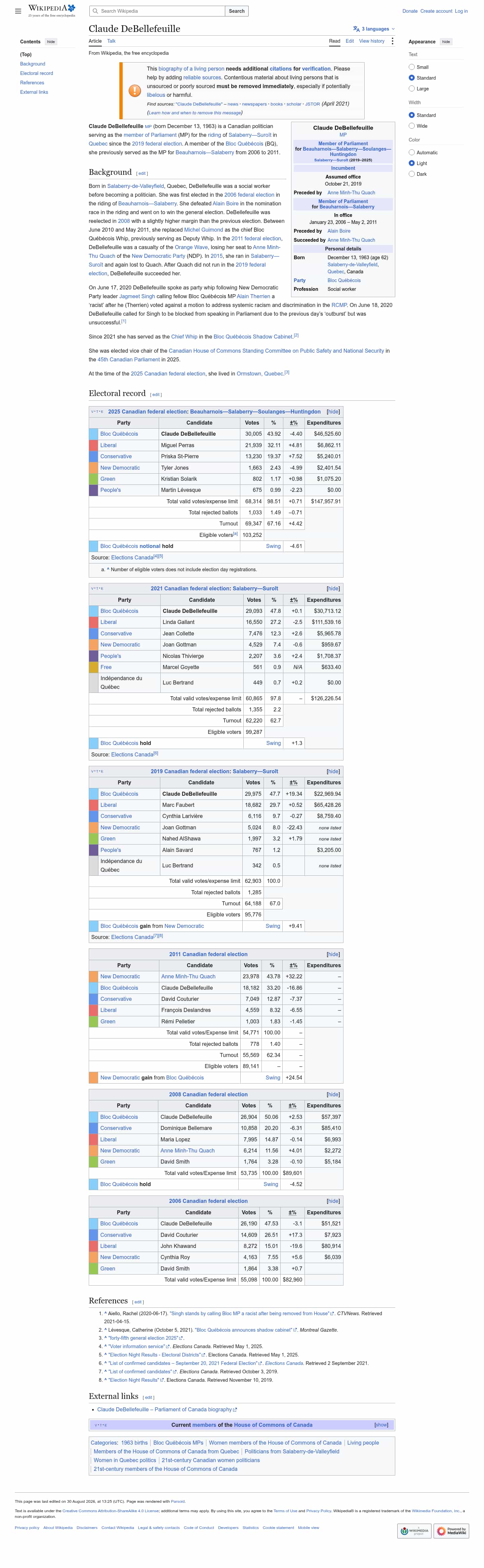Click the Priska St-Pierre candidate cell
Screen dimensions: 484x1568
click(x=200, y=457)
